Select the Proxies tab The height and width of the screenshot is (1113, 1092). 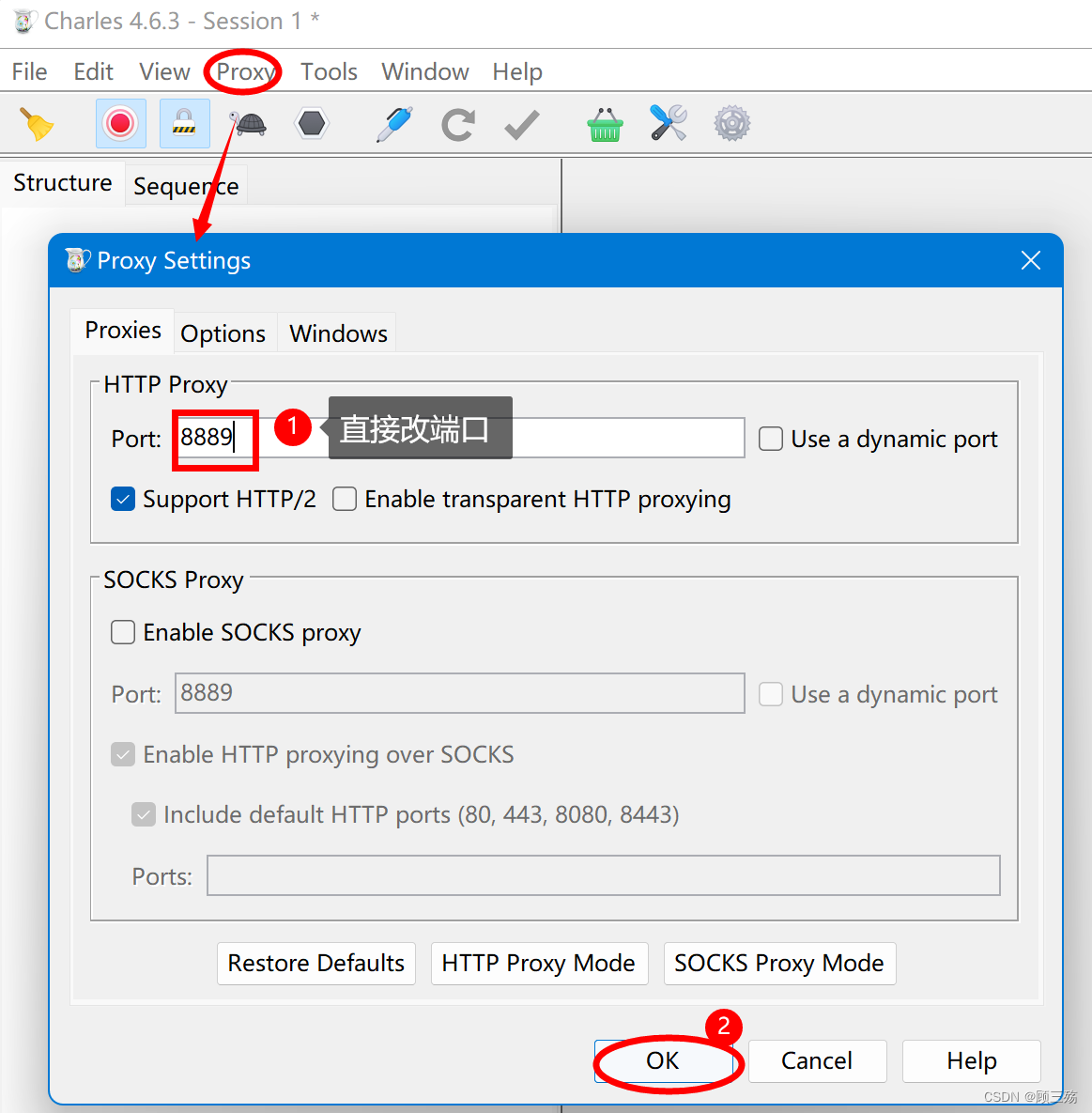[x=123, y=331]
